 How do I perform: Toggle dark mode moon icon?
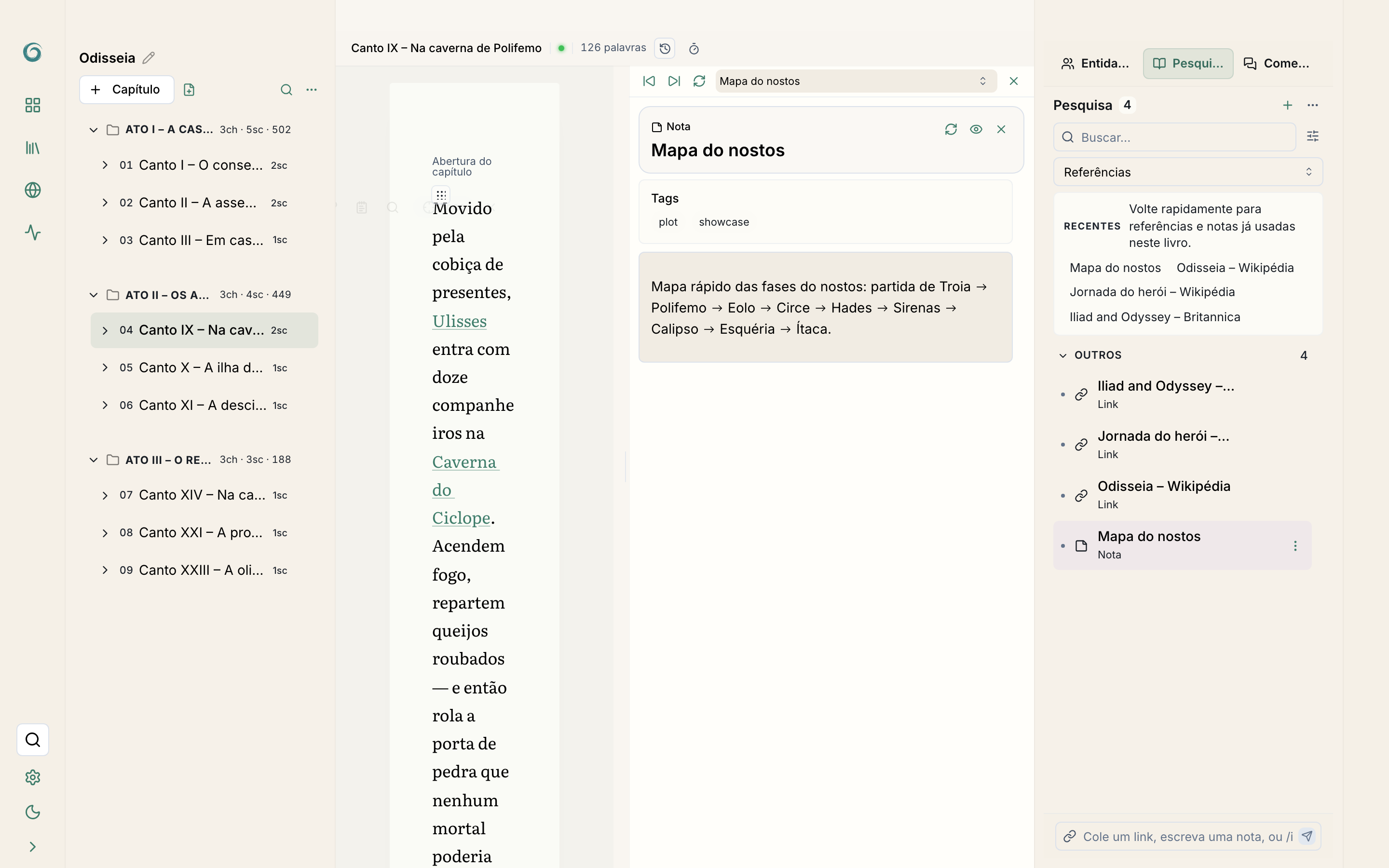33,812
